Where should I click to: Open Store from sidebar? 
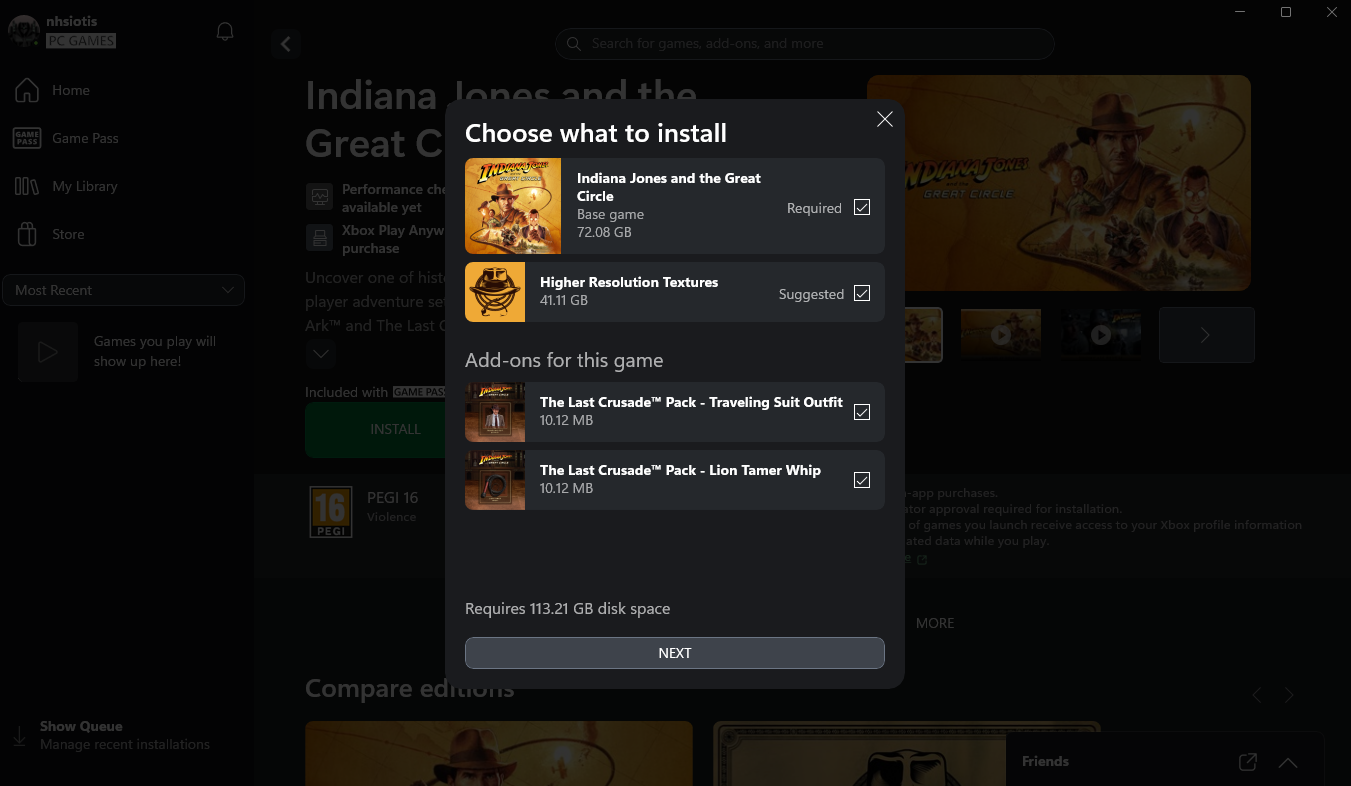pyautogui.click(x=68, y=234)
